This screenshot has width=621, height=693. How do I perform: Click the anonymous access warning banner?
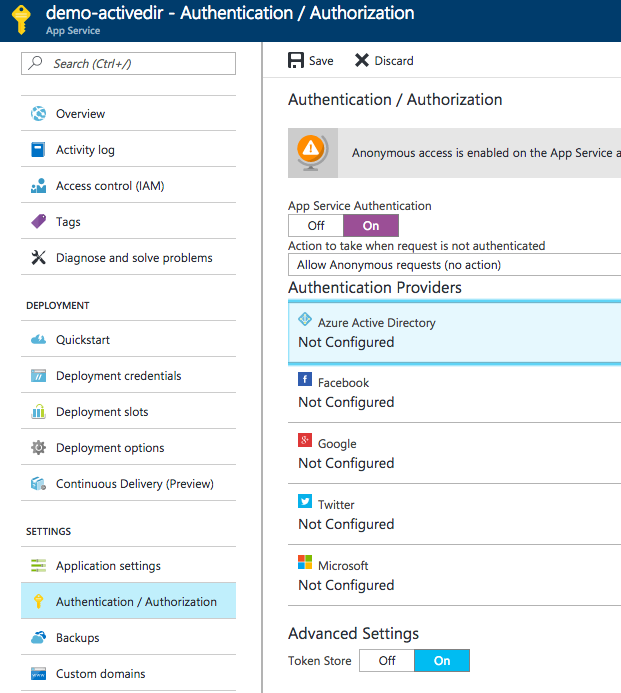tap(454, 153)
